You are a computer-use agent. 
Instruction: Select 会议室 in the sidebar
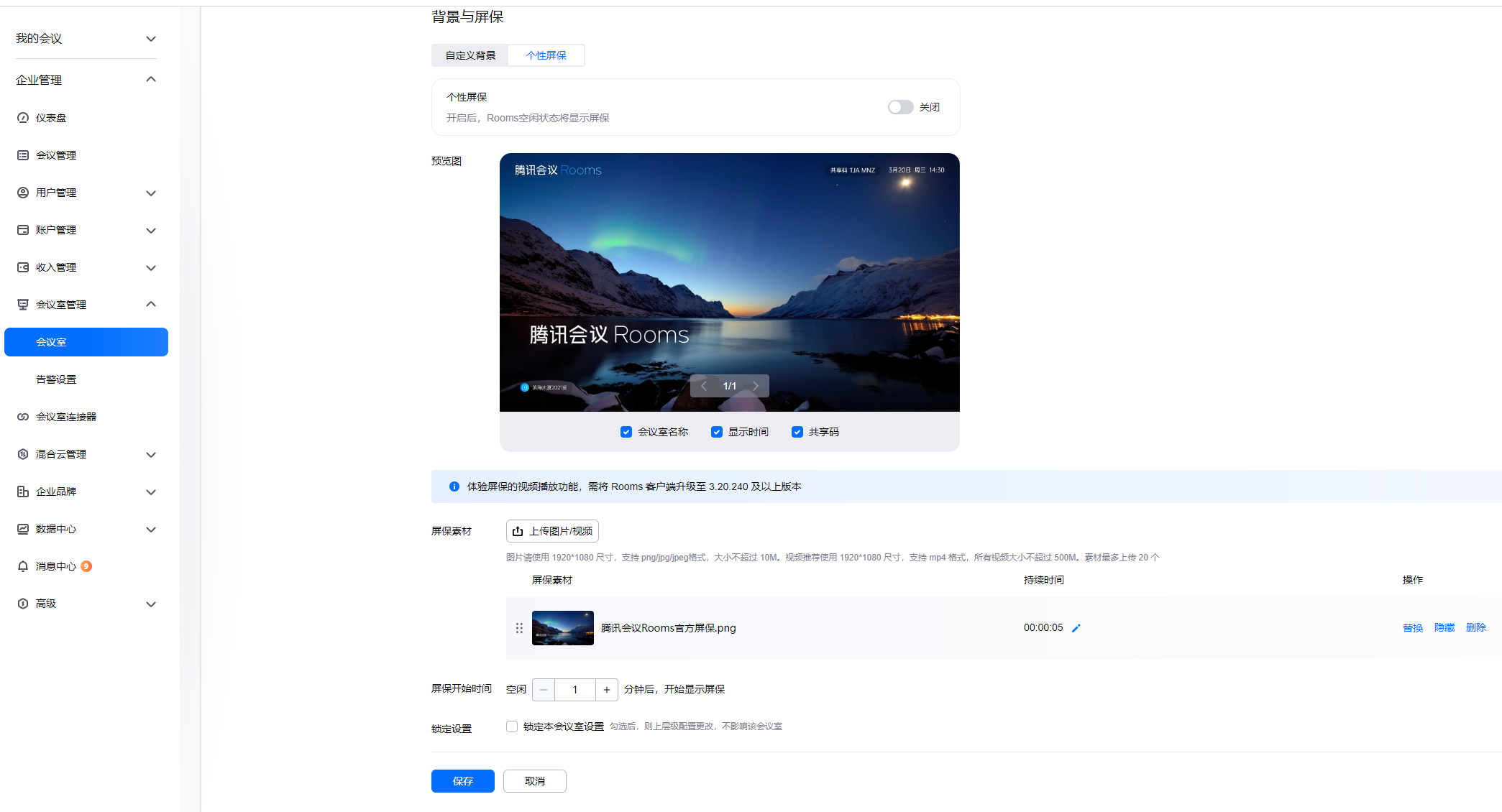(x=86, y=342)
